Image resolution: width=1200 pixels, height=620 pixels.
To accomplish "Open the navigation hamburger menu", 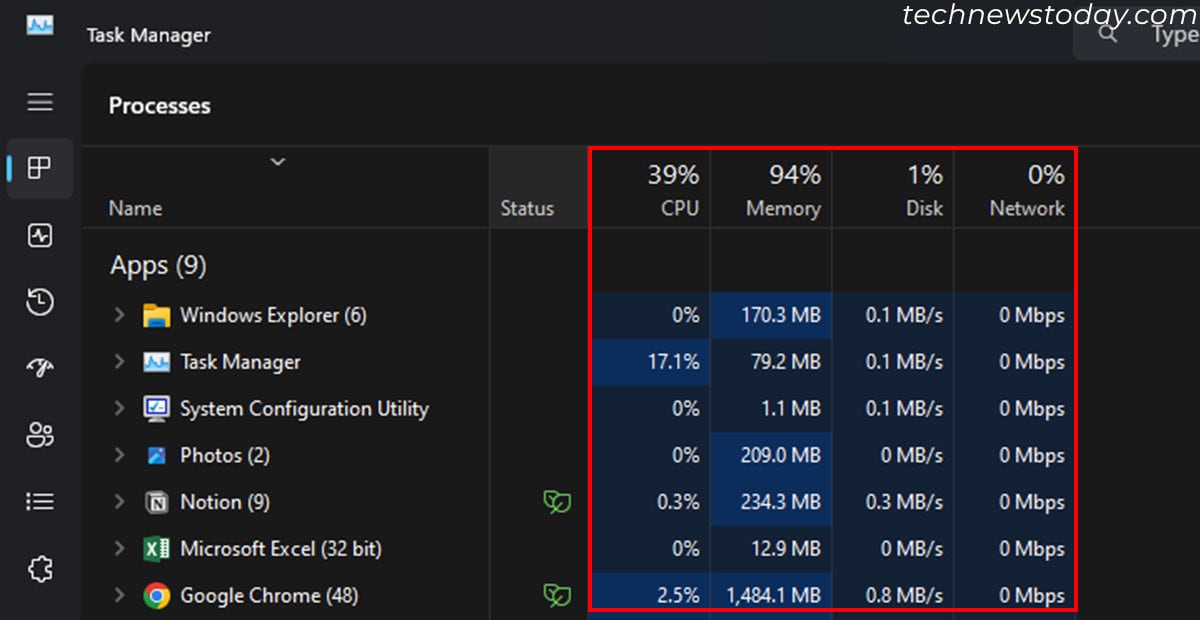I will 40,102.
